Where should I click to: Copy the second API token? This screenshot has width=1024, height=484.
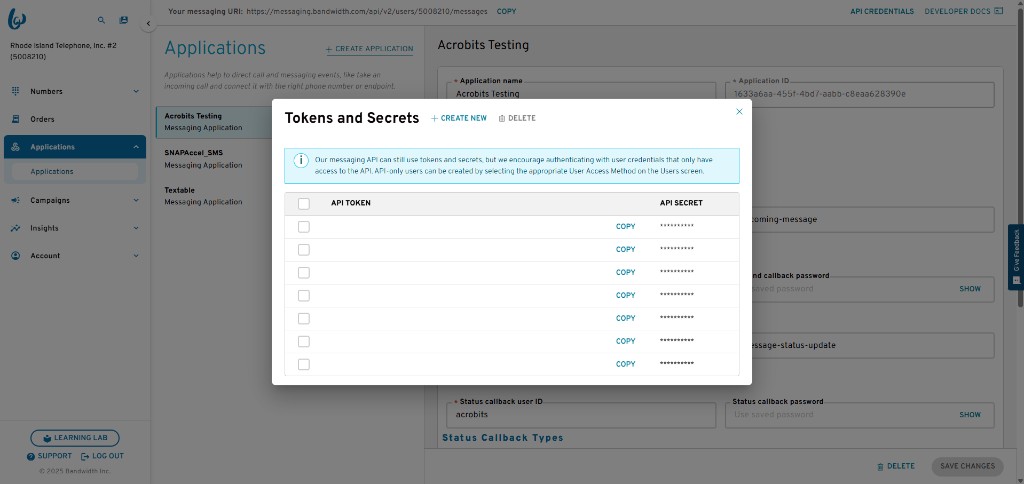coord(626,250)
